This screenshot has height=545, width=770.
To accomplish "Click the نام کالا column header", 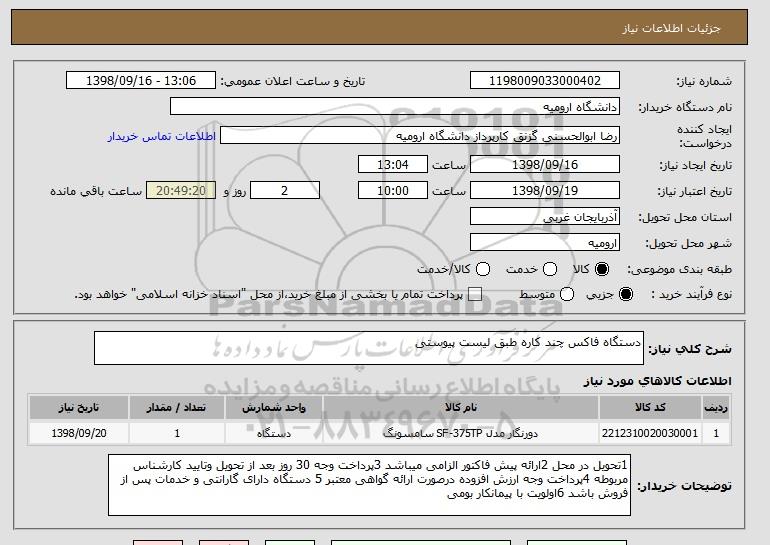I will [x=461, y=408].
